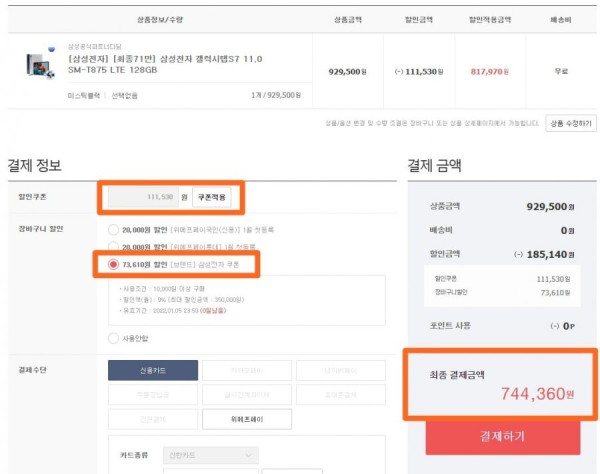
Task: Choose 위메프페이 payment method
Action: (x=247, y=419)
